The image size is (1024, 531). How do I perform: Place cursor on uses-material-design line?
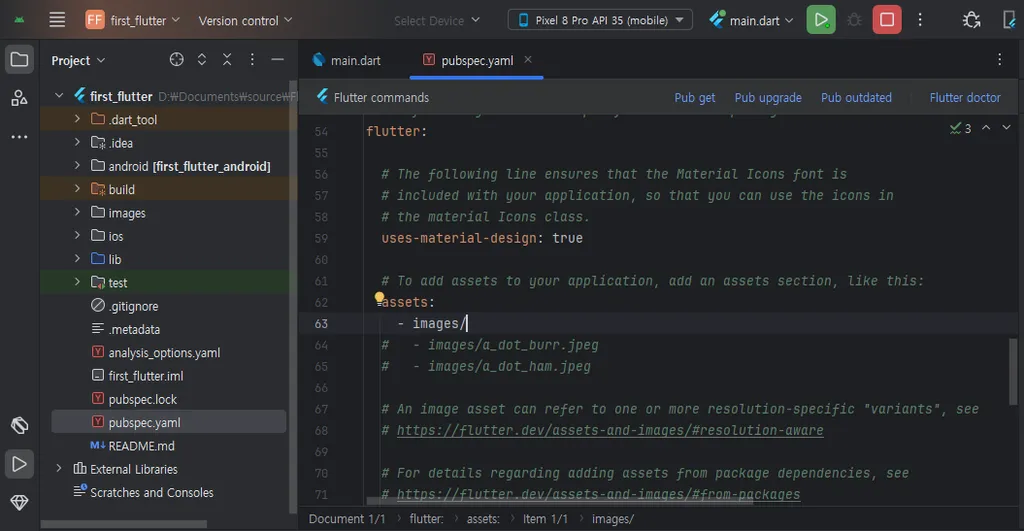click(x=482, y=238)
